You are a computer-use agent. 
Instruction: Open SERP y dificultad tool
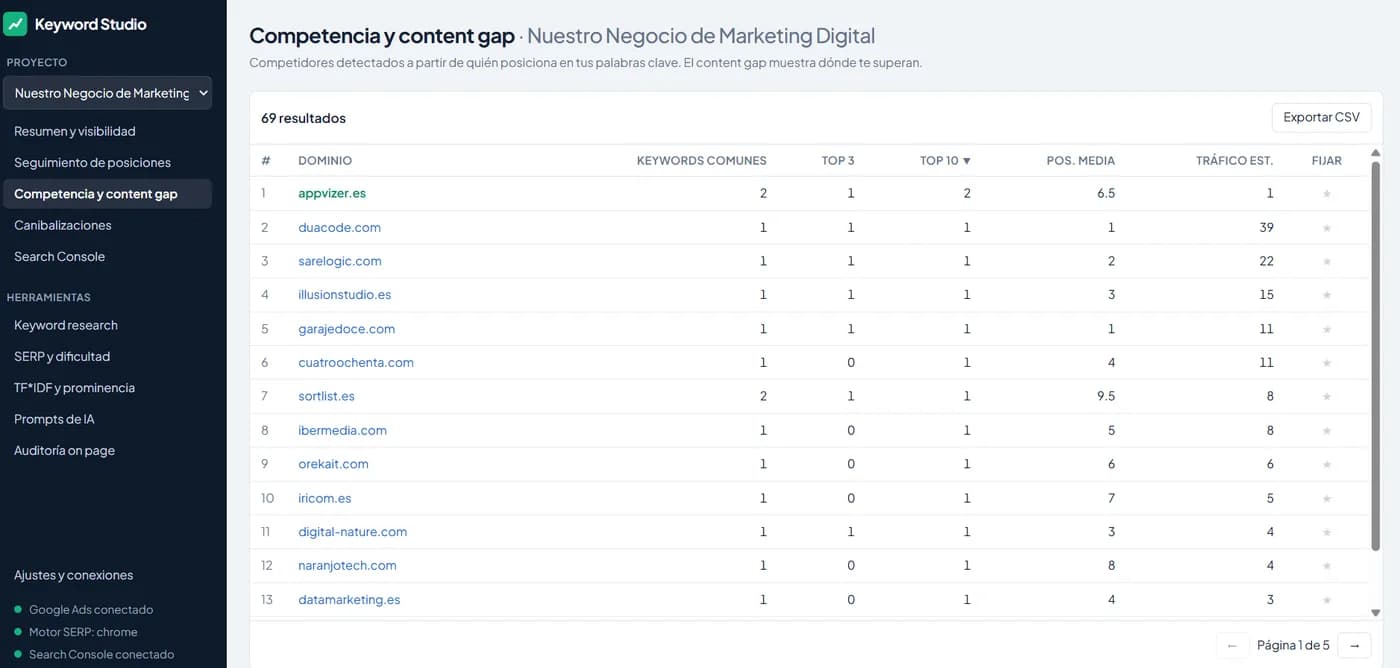pos(107,356)
